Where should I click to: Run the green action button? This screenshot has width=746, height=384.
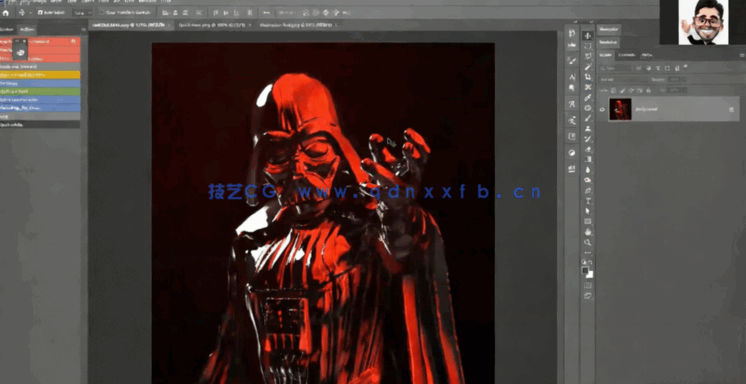(x=40, y=91)
